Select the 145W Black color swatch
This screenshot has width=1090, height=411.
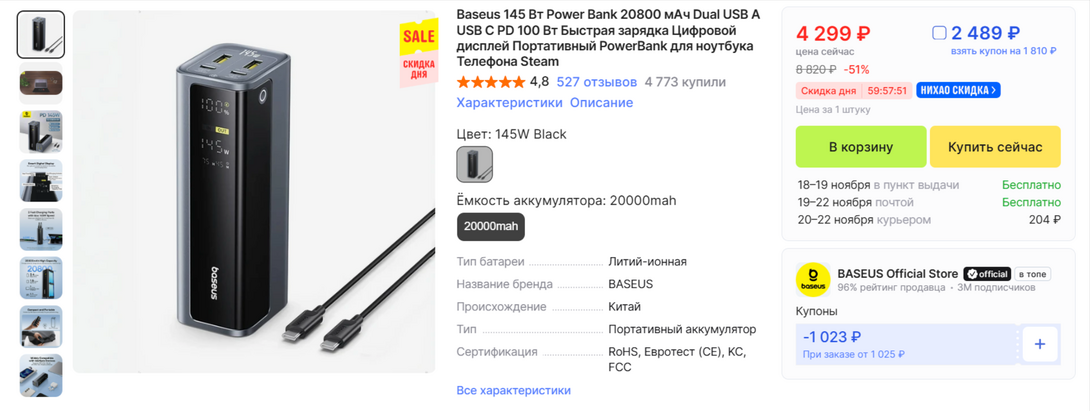tap(475, 164)
